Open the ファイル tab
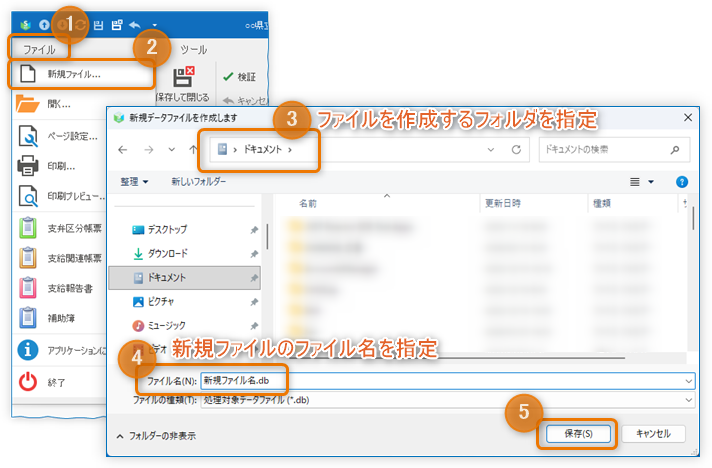This screenshot has width=712, height=468. click(39, 49)
